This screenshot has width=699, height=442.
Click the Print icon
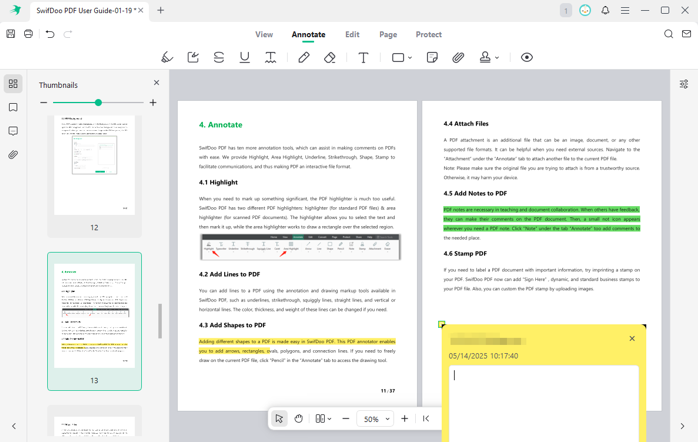pos(29,34)
